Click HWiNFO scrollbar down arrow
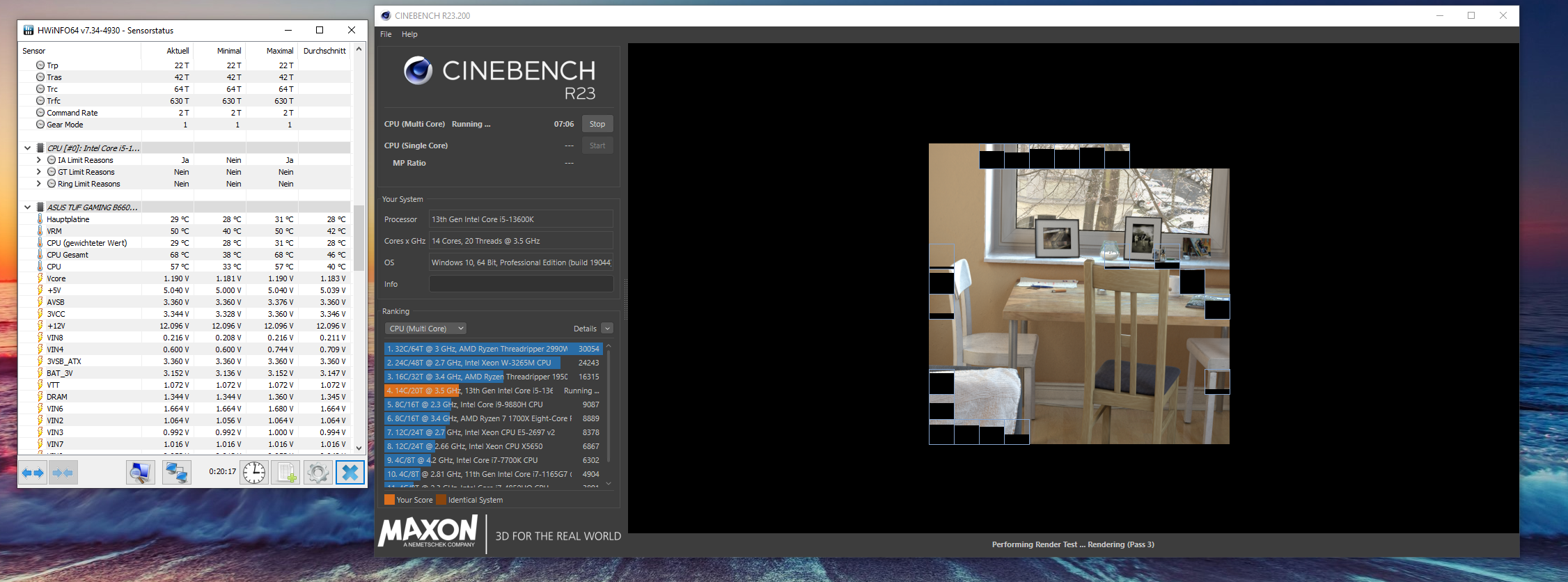This screenshot has height=582, width=1568. click(x=359, y=448)
